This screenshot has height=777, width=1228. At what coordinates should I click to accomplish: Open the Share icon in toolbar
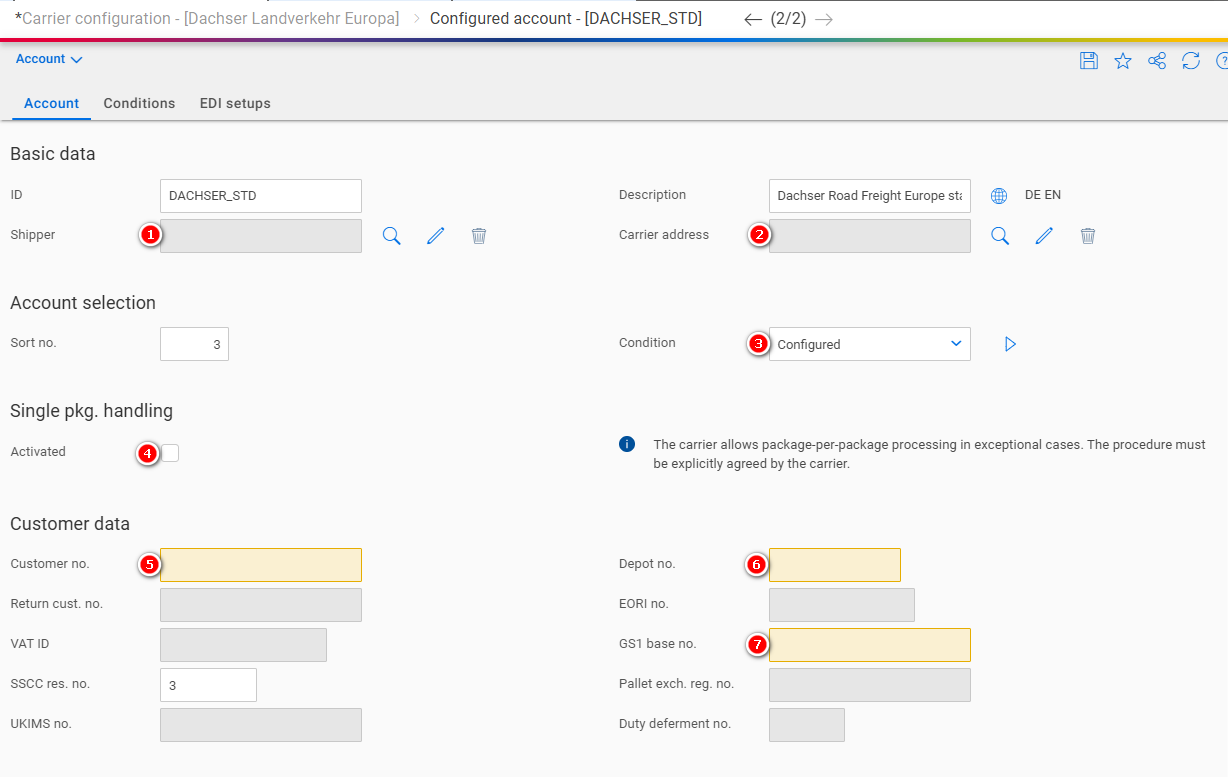point(1157,61)
